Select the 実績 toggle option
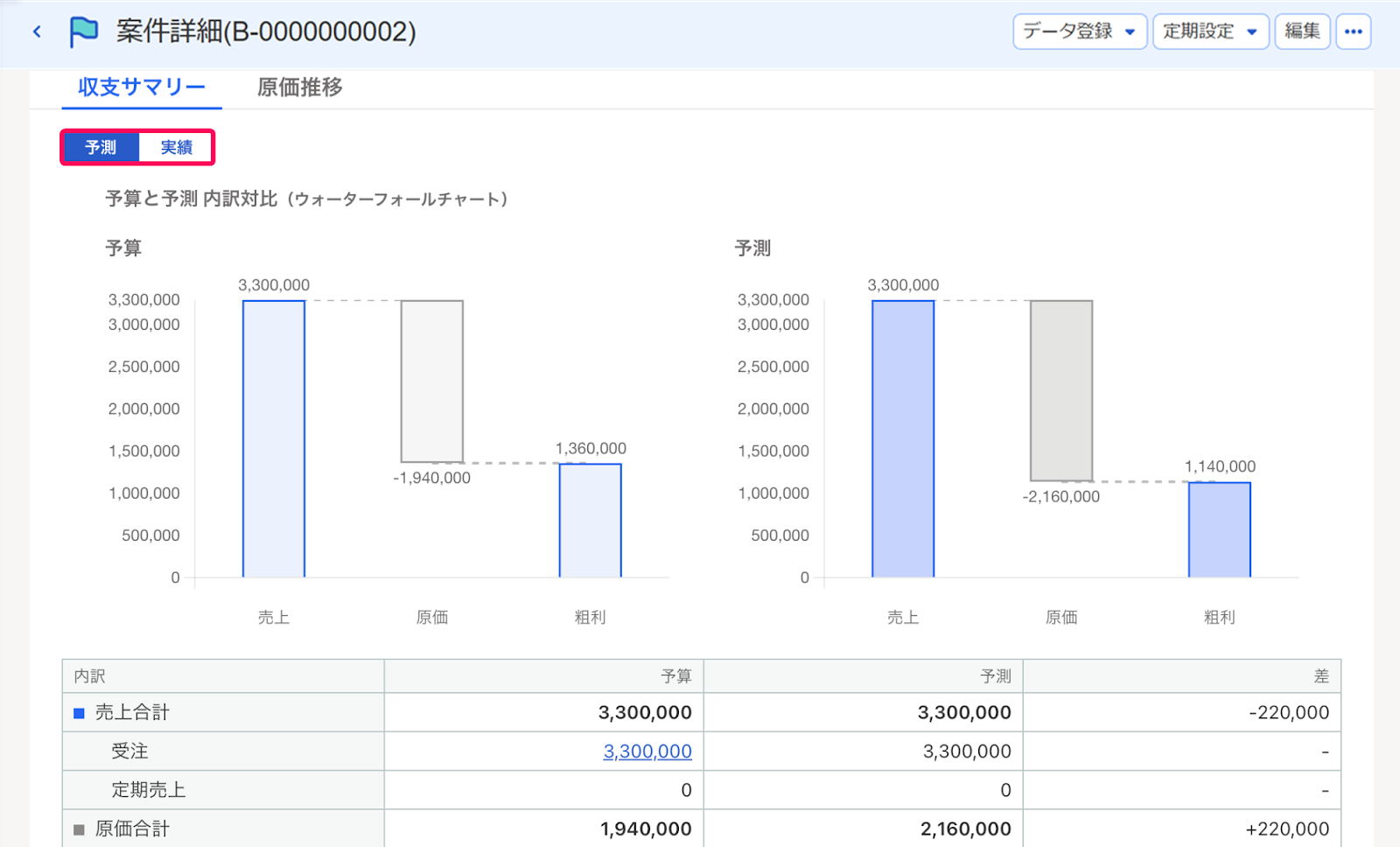Screen dimensions: 1400x847 [x=176, y=147]
